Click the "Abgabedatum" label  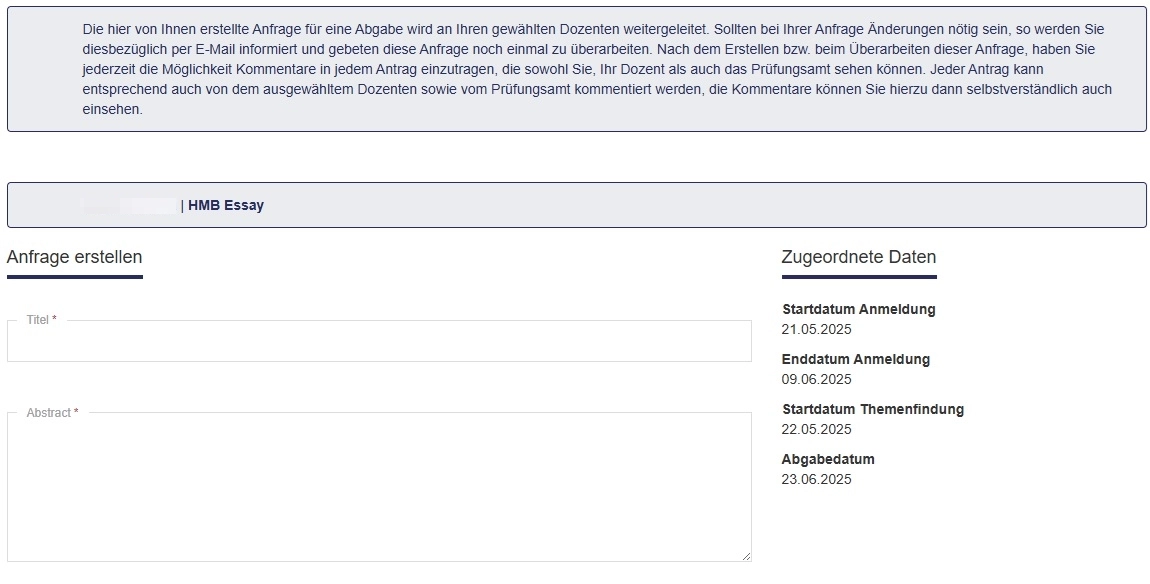pyautogui.click(x=828, y=459)
